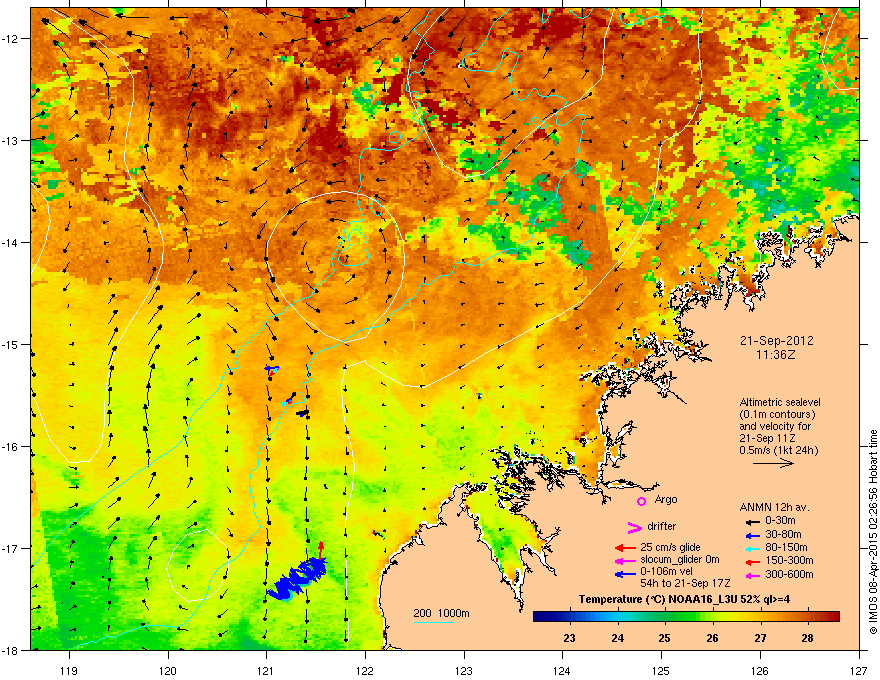
Task: Click the colorbar tick label 26
Action: [712, 638]
